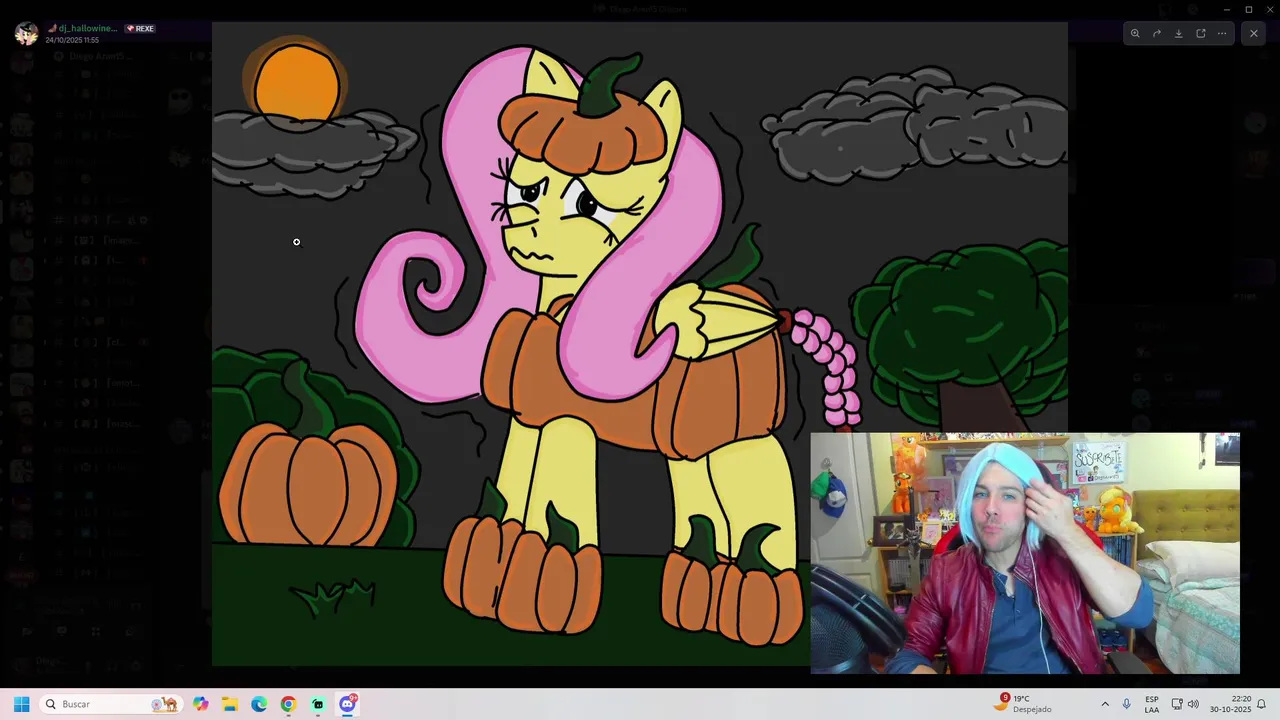The width and height of the screenshot is (1280, 720).
Task: Open Google Chrome from the taskbar
Action: tap(288, 704)
